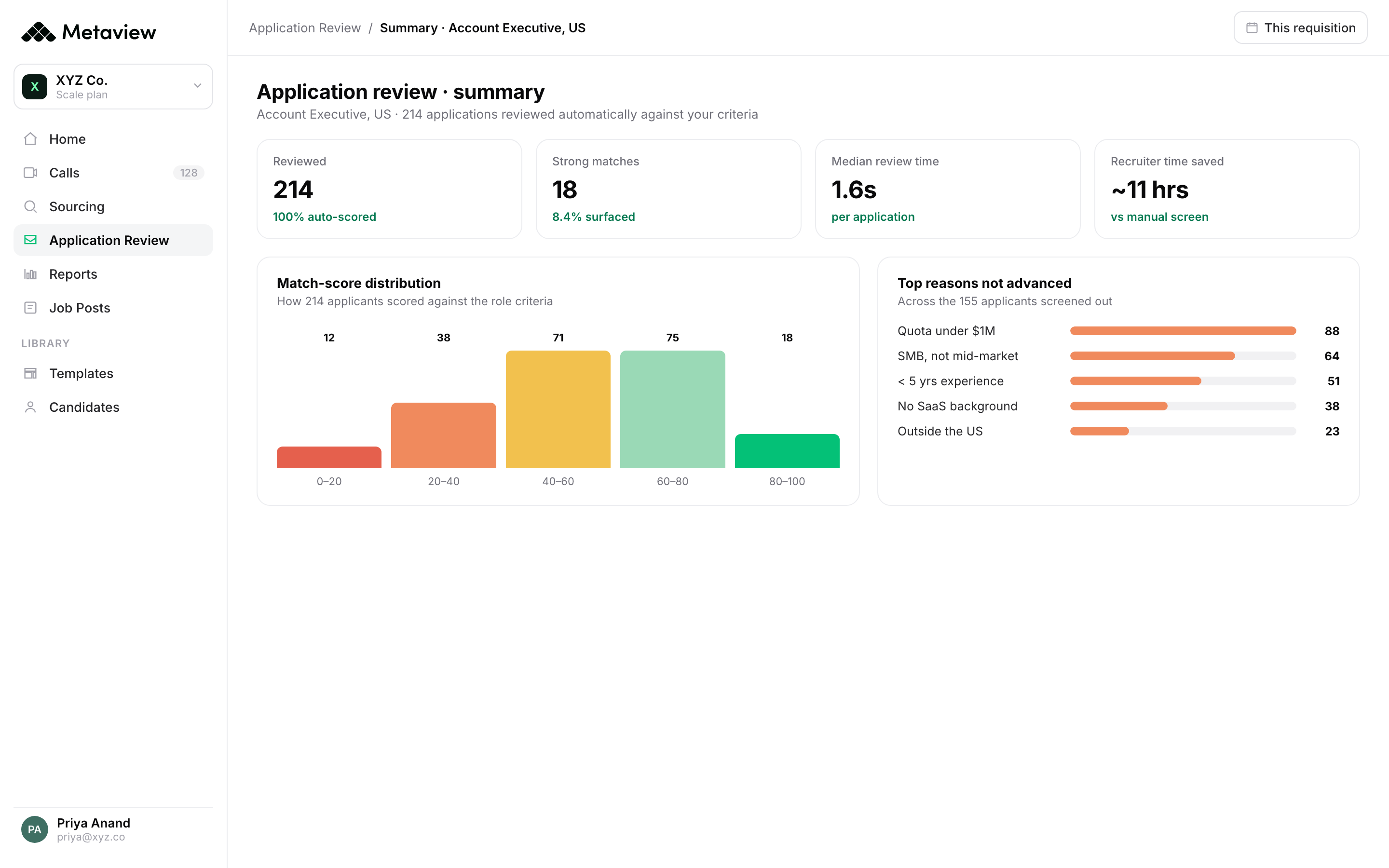The image size is (1389, 868).
Task: Click the XYZ Co. green avatar icon
Action: (34, 87)
